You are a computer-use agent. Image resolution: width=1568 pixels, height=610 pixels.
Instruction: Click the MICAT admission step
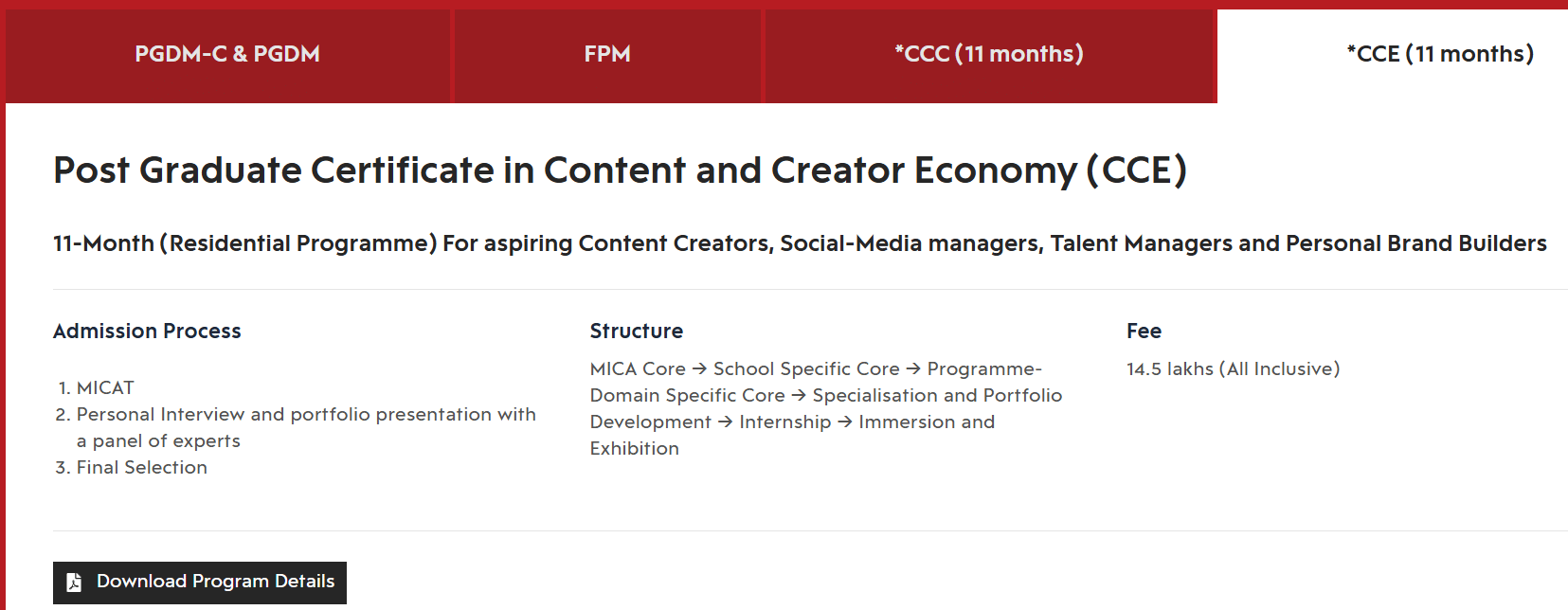click(x=105, y=388)
